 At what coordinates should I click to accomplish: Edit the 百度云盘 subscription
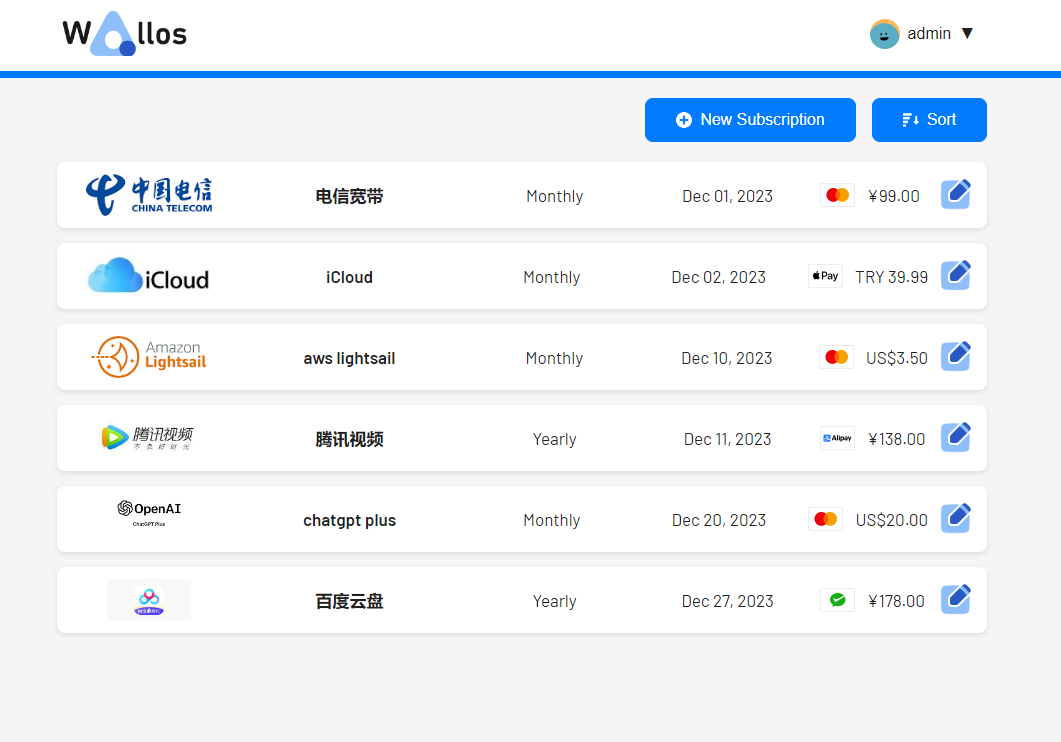click(956, 599)
